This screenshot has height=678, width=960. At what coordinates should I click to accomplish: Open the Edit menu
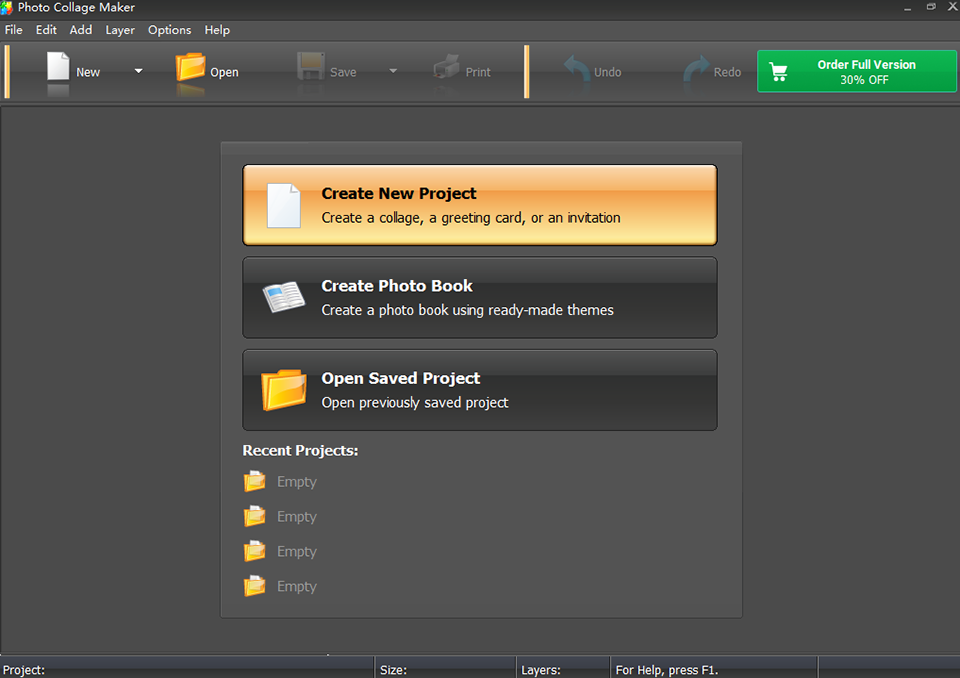tap(46, 30)
